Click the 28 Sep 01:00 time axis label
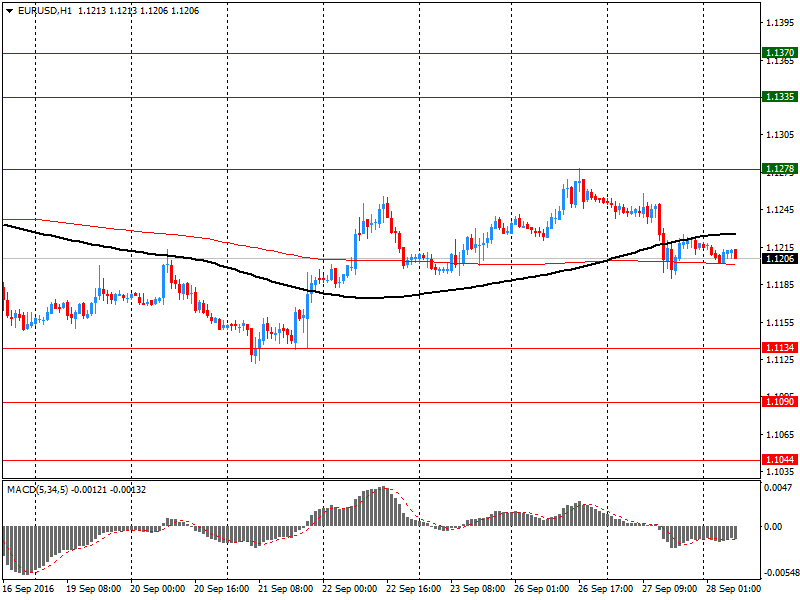This screenshot has height=600, width=800. tap(733, 588)
